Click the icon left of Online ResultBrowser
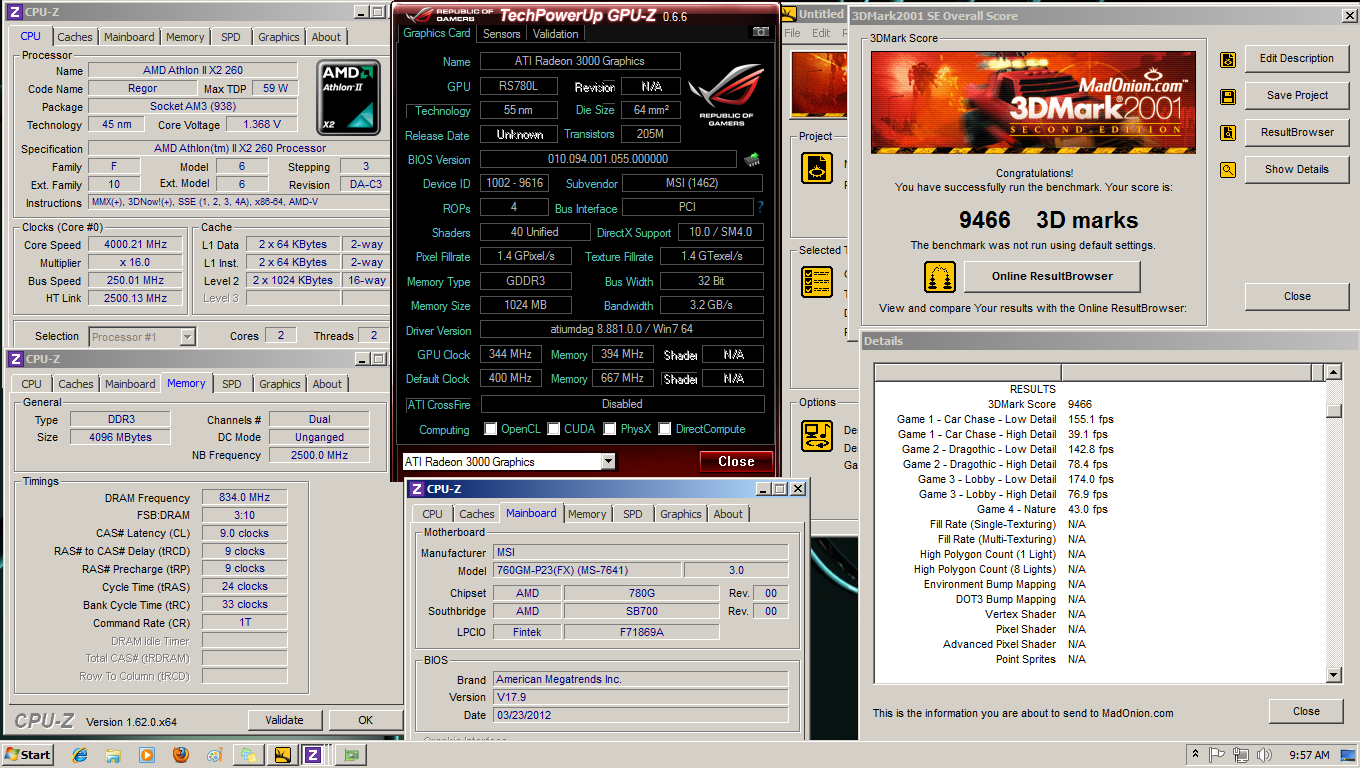Viewport: 1360px width, 768px height. pyautogui.click(x=939, y=277)
